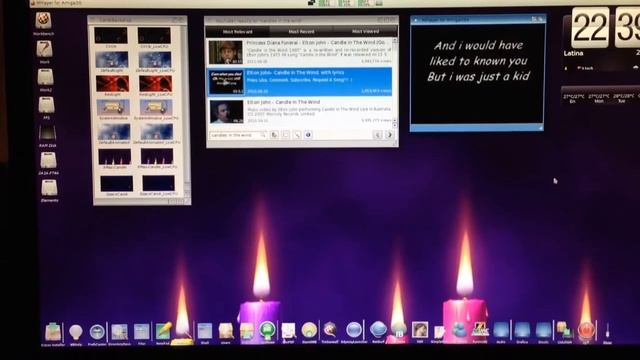Select the SpaceCande dark thumbnail
Screen dimensions: 640x360
tap(117, 184)
